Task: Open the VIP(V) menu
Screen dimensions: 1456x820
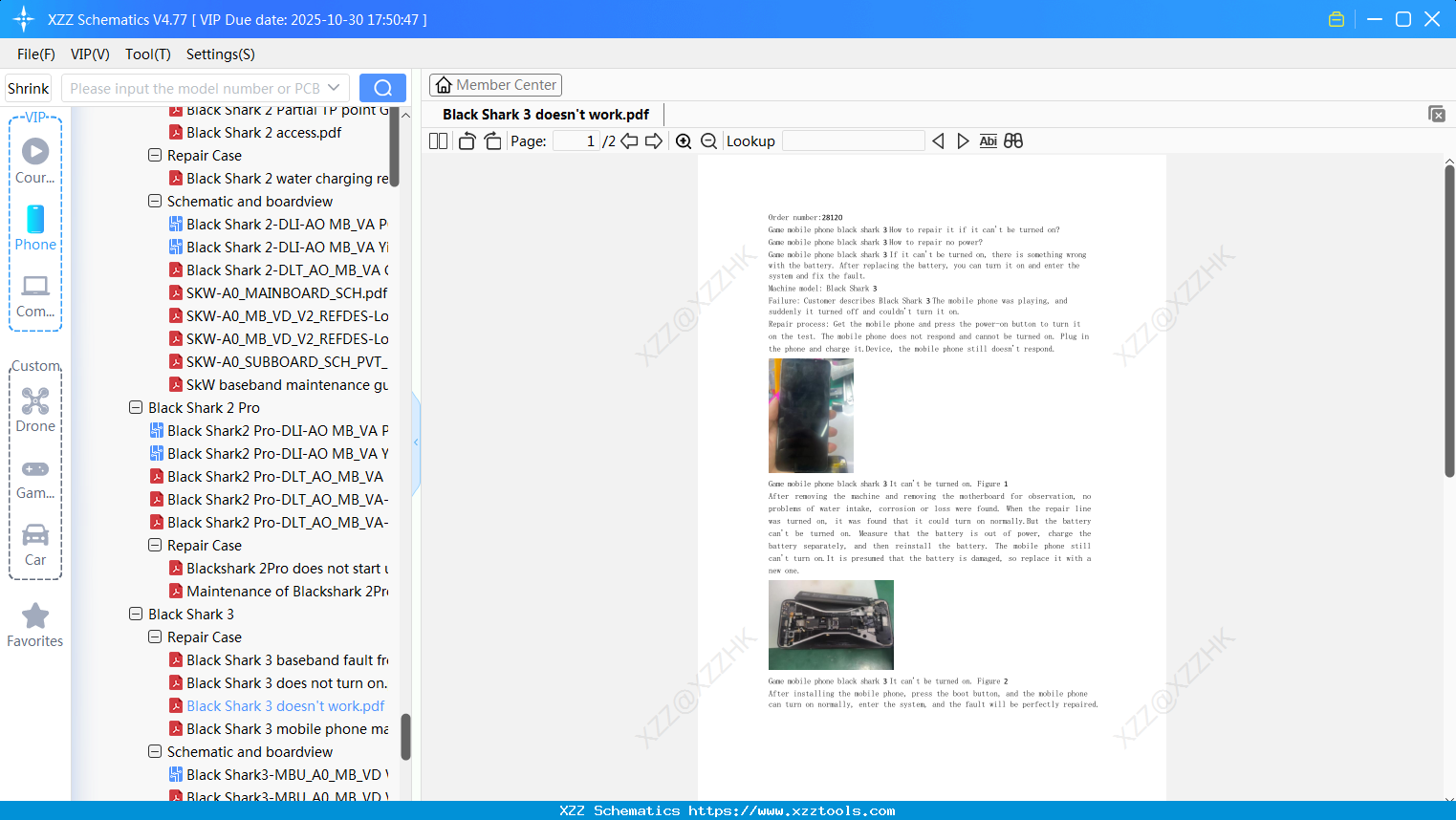Action: pos(90,54)
